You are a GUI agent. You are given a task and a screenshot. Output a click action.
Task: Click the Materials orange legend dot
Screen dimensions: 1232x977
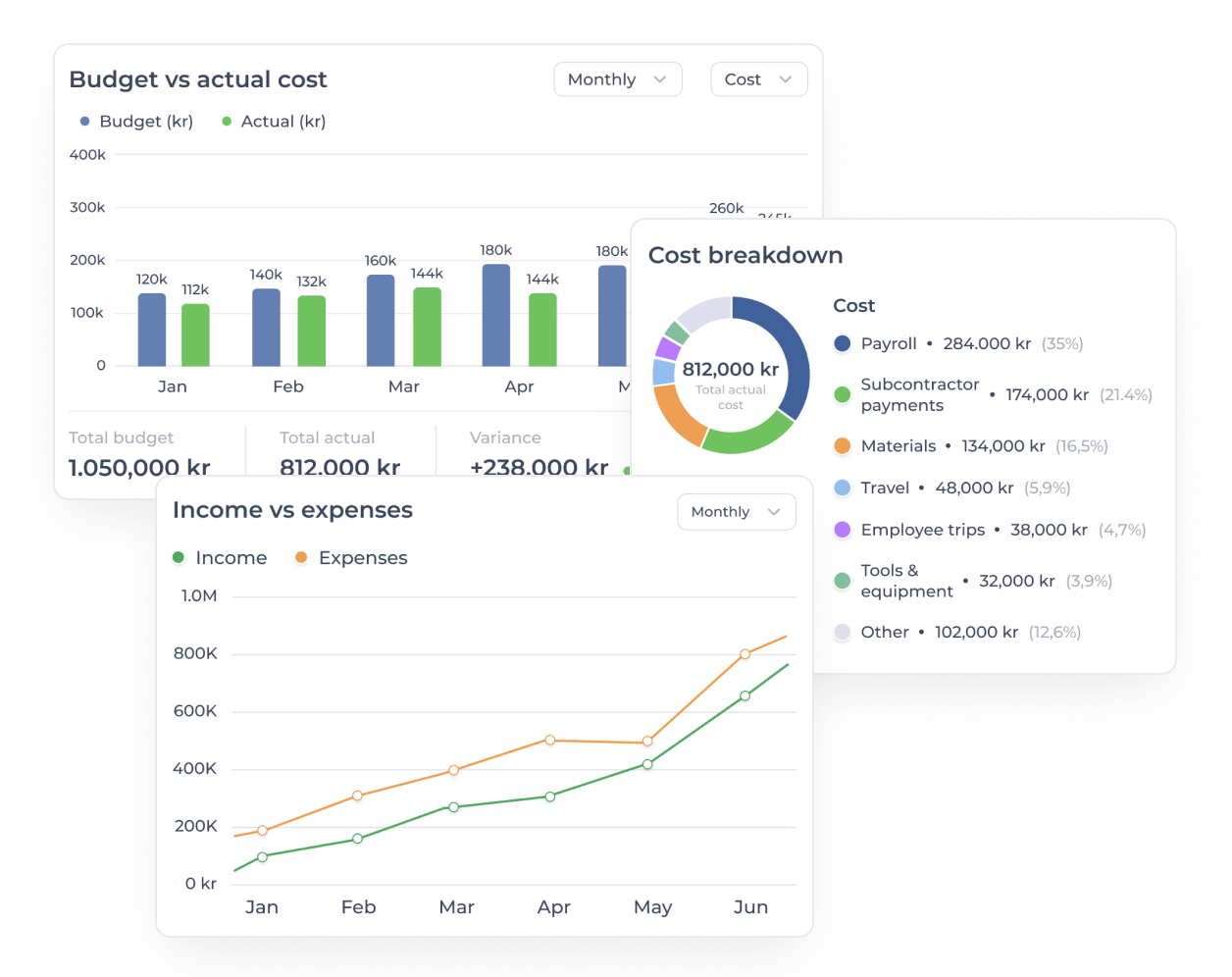coord(842,445)
